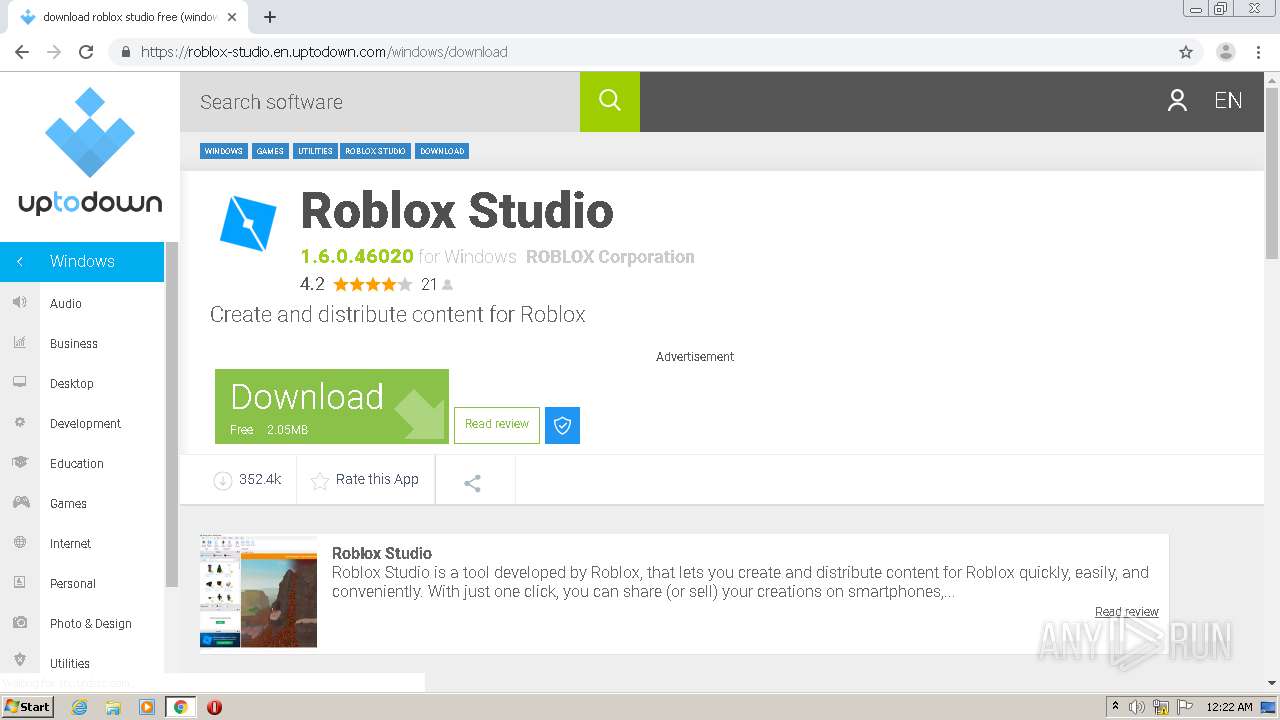Viewport: 1280px width, 720px height.
Task: Click the Desktop category monitor icon
Action: pos(19,383)
